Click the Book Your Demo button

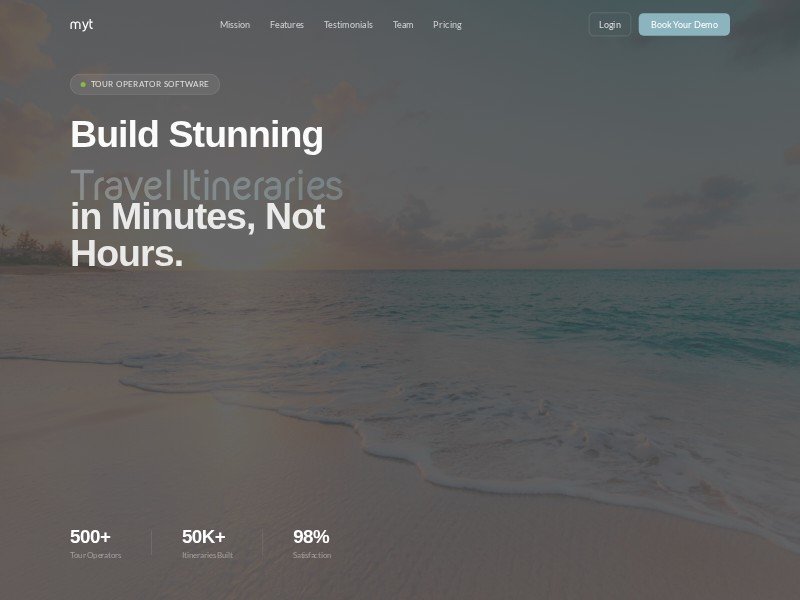684,24
